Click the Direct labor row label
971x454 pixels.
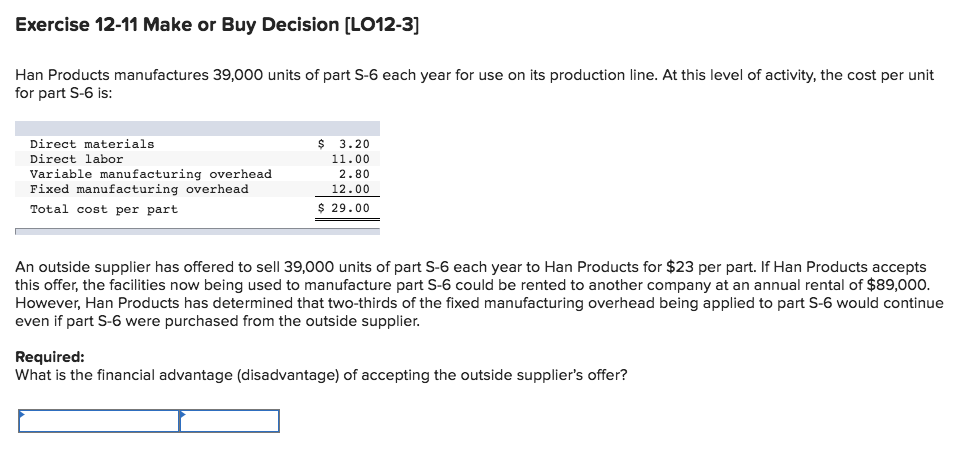point(77,159)
